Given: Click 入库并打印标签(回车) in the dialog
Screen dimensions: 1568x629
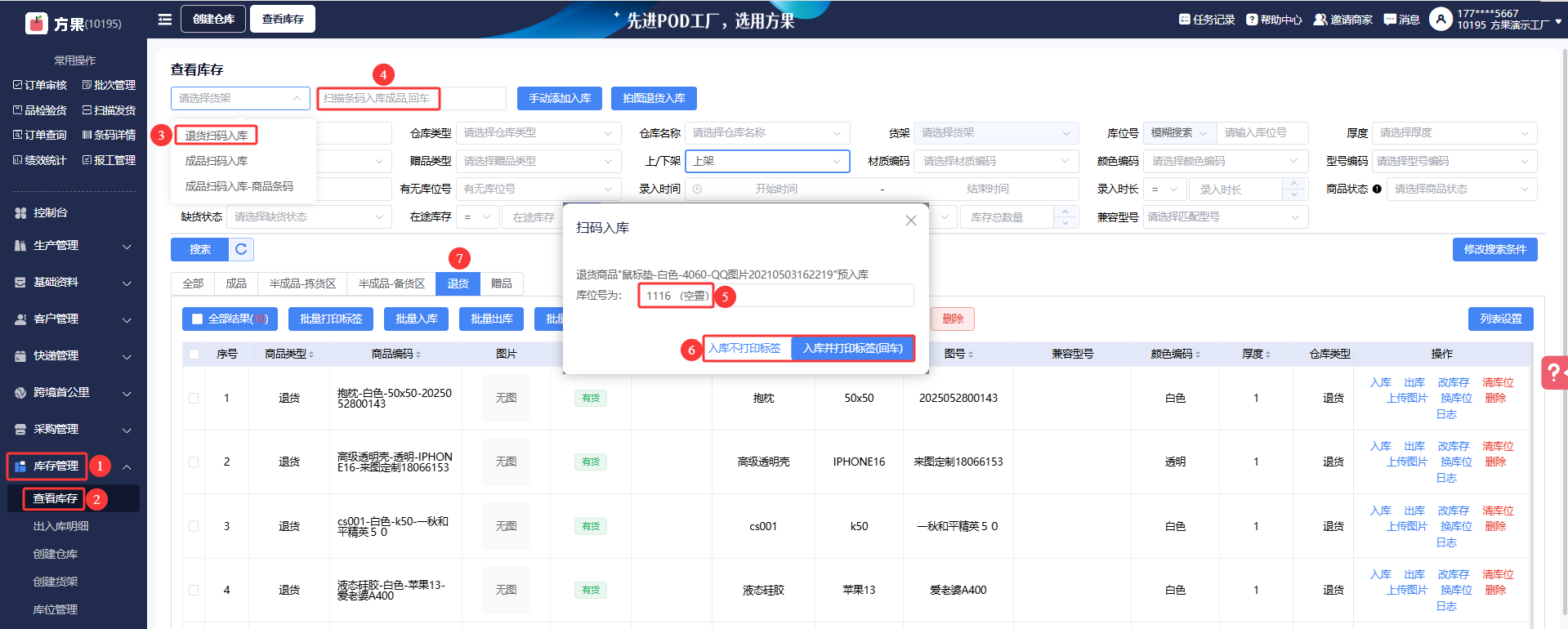Looking at the screenshot, I should coord(853,348).
